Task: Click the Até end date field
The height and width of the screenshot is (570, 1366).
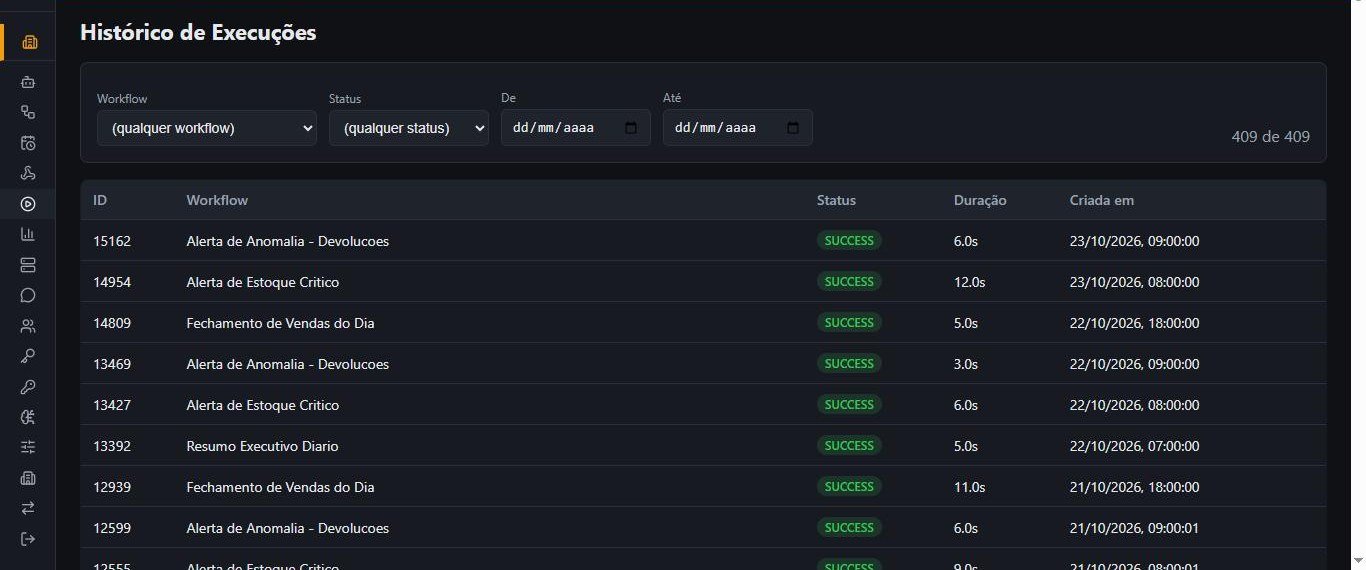Action: tap(738, 128)
